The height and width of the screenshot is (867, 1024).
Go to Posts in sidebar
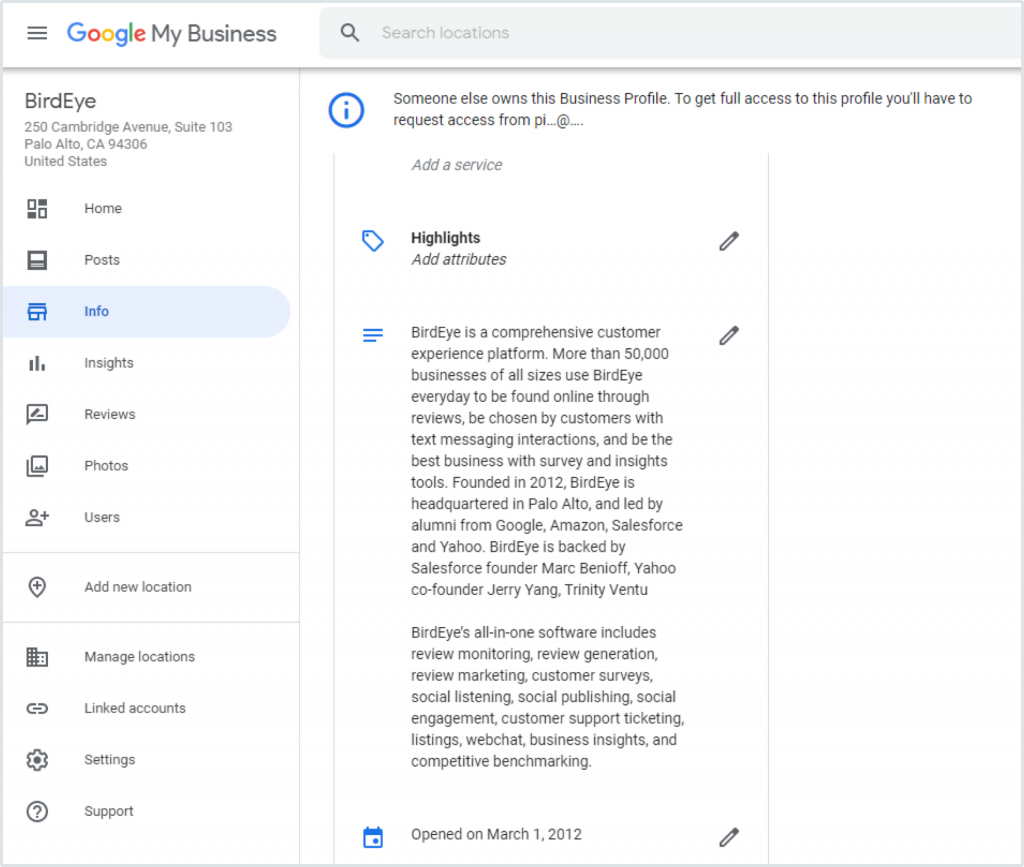[102, 260]
